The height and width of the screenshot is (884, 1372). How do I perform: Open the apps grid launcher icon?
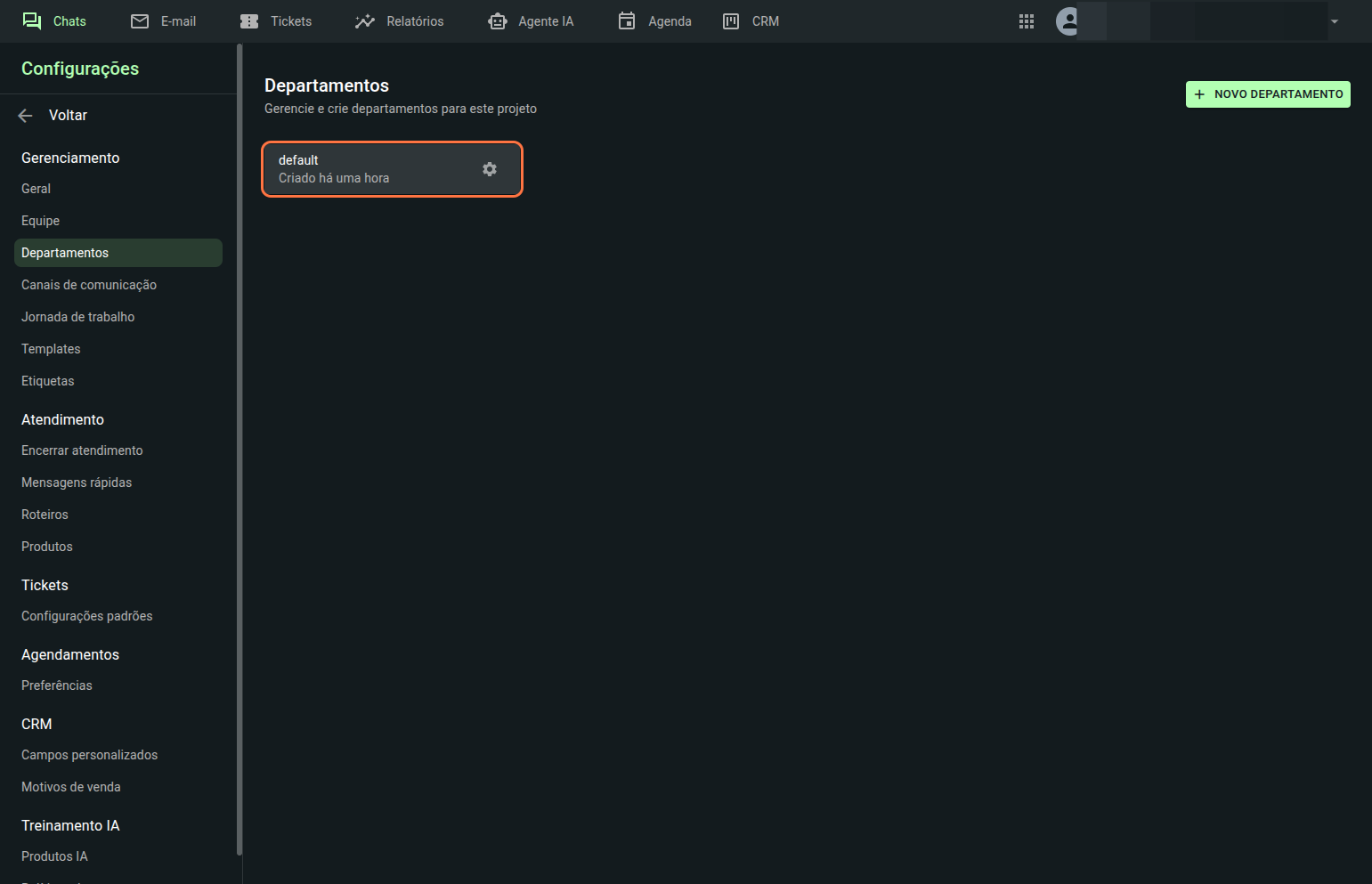pos(1027,21)
